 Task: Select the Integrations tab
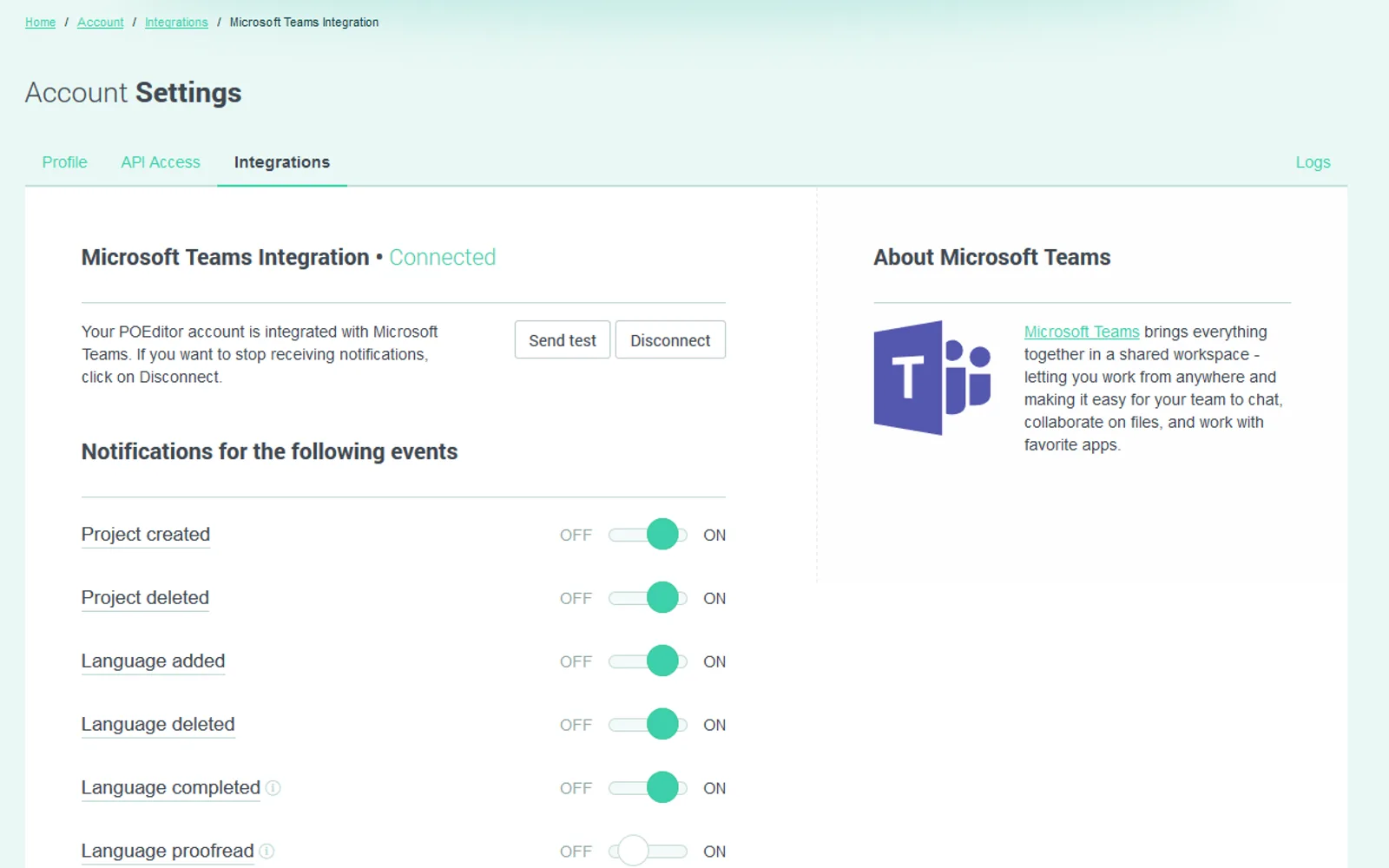pos(282,162)
